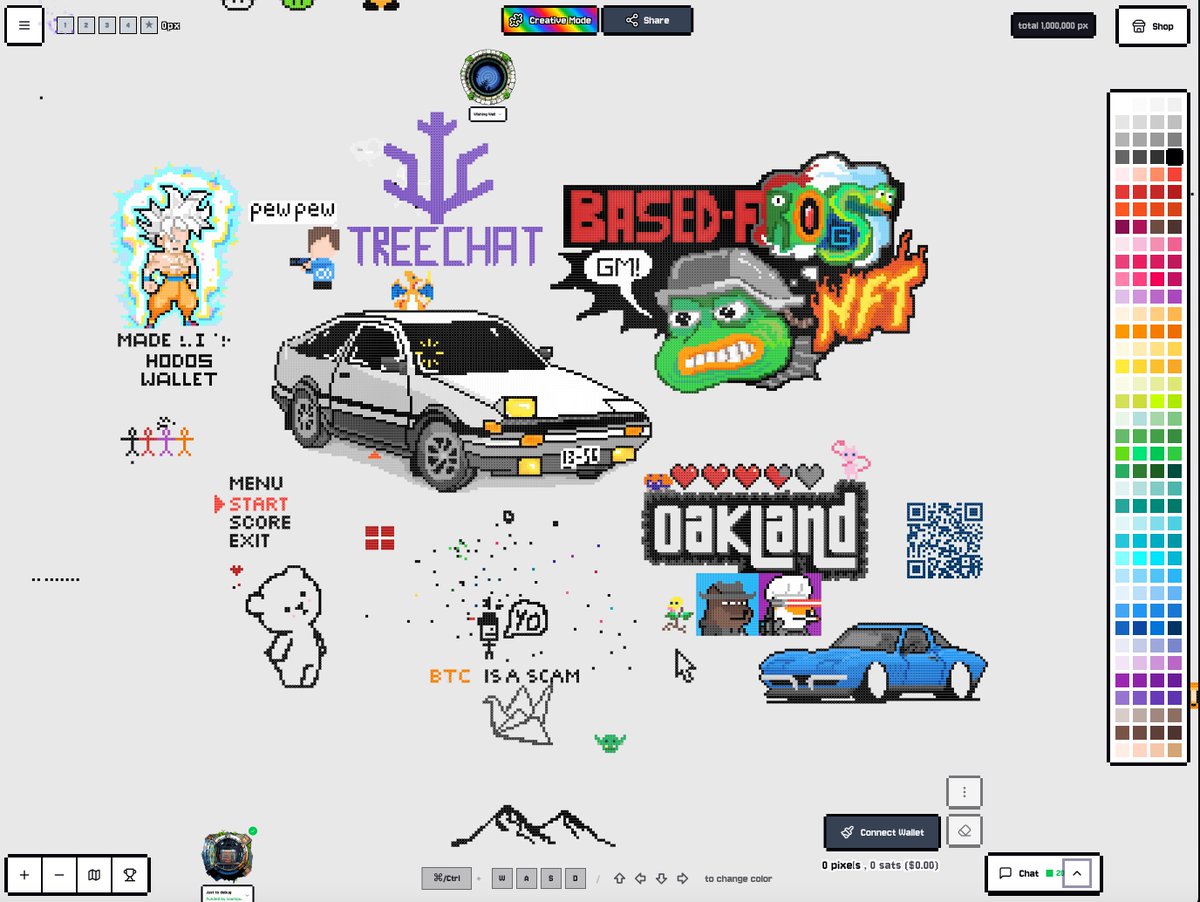Click the START entry in pixel menu
Viewport: 1200px width, 902px height.
point(258,504)
